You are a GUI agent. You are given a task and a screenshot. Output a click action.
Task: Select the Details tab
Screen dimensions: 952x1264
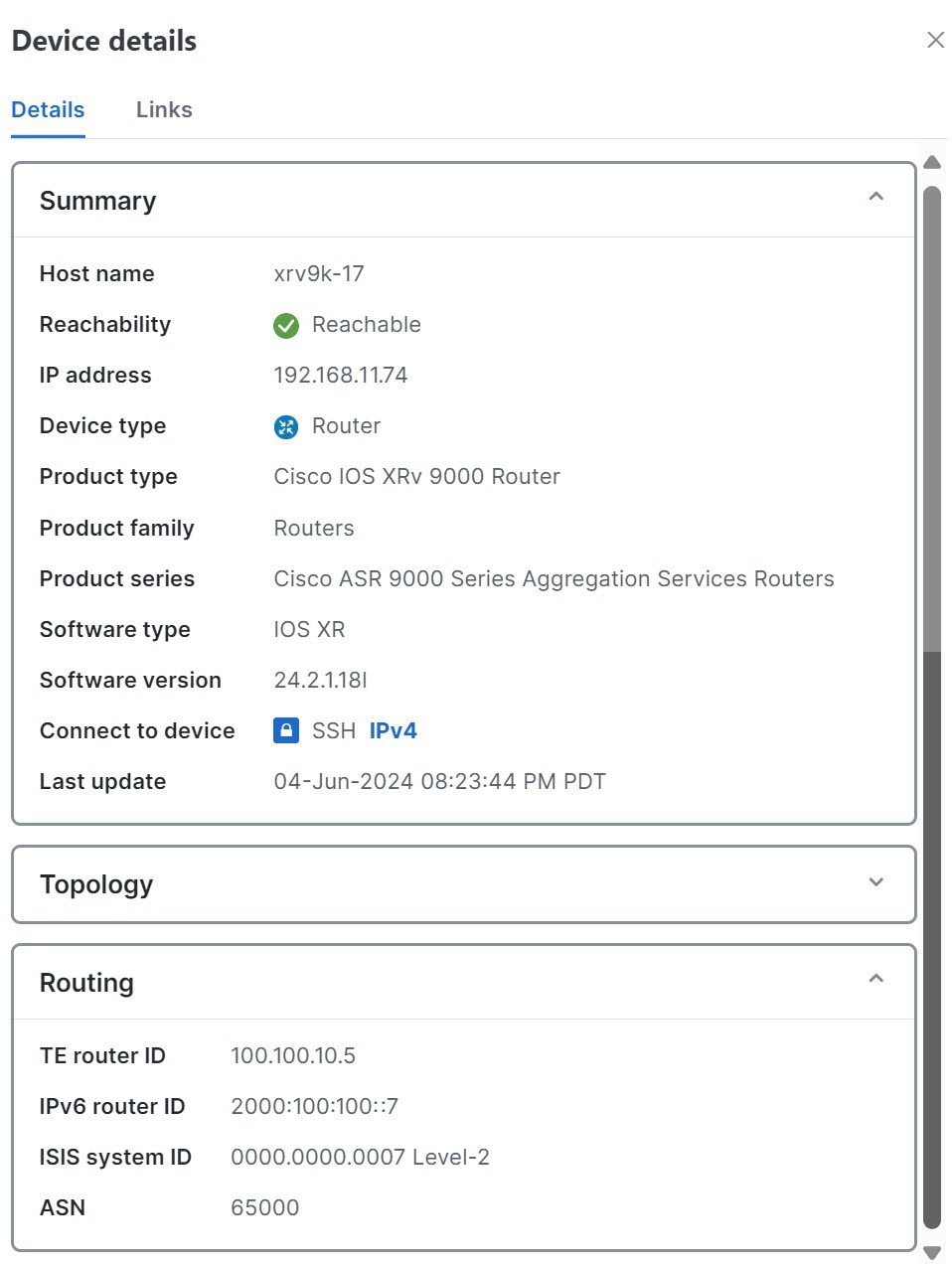(x=47, y=109)
